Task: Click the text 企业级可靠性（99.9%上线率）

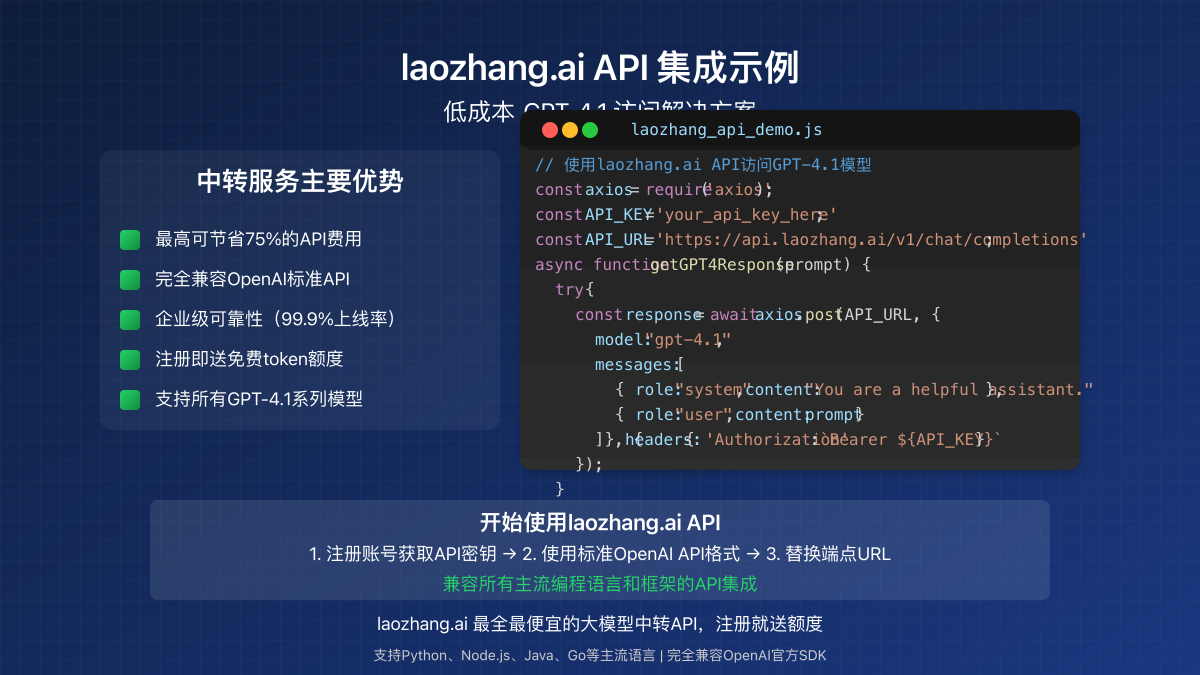Action: [281, 320]
